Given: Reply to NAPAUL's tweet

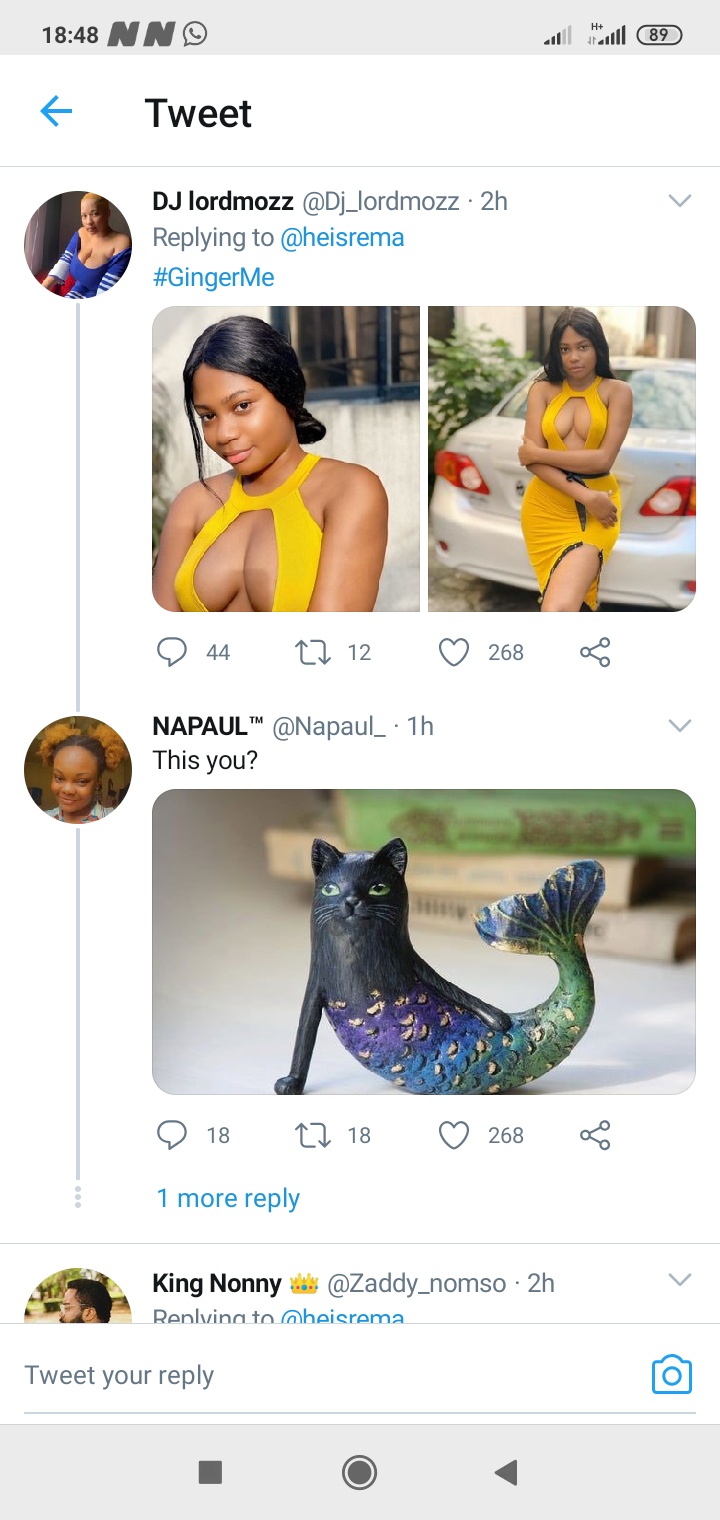Looking at the screenshot, I should coord(172,1135).
